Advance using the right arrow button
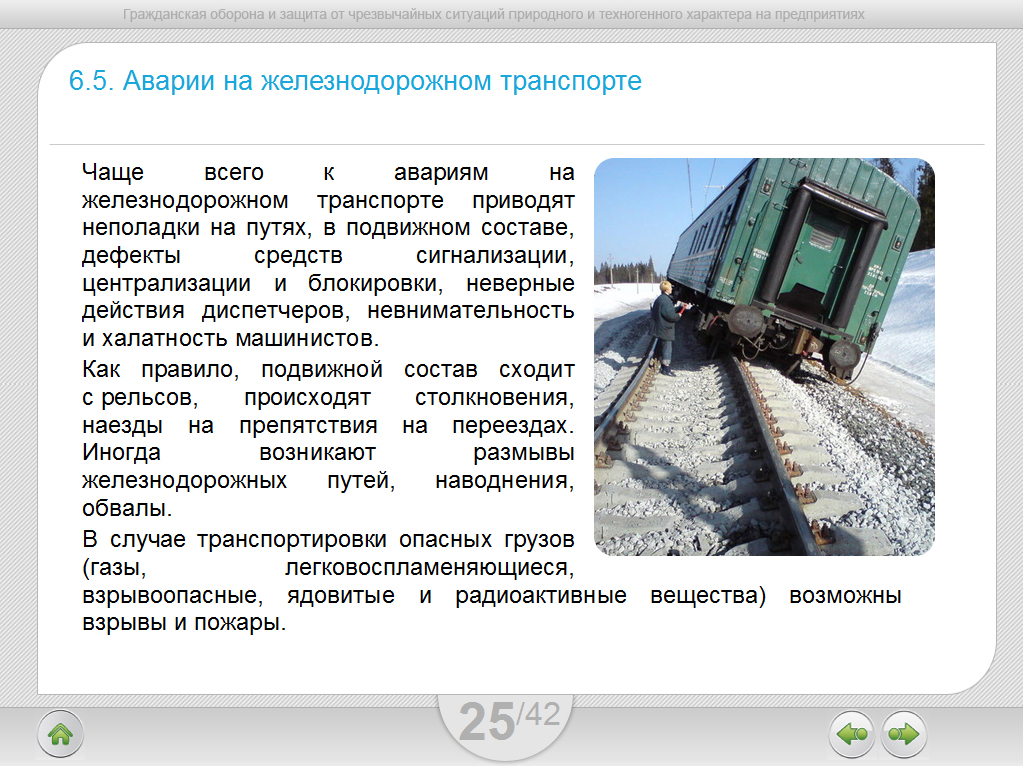1023x766 pixels. tap(903, 735)
